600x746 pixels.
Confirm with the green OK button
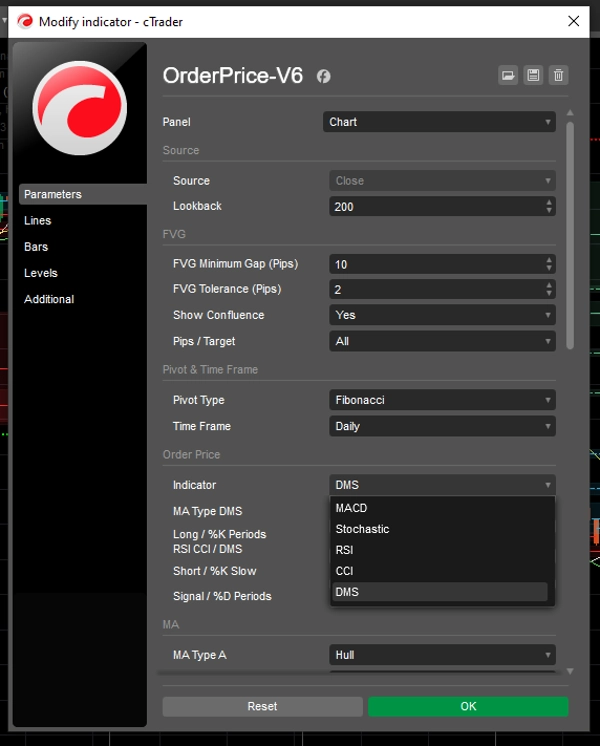[468, 706]
